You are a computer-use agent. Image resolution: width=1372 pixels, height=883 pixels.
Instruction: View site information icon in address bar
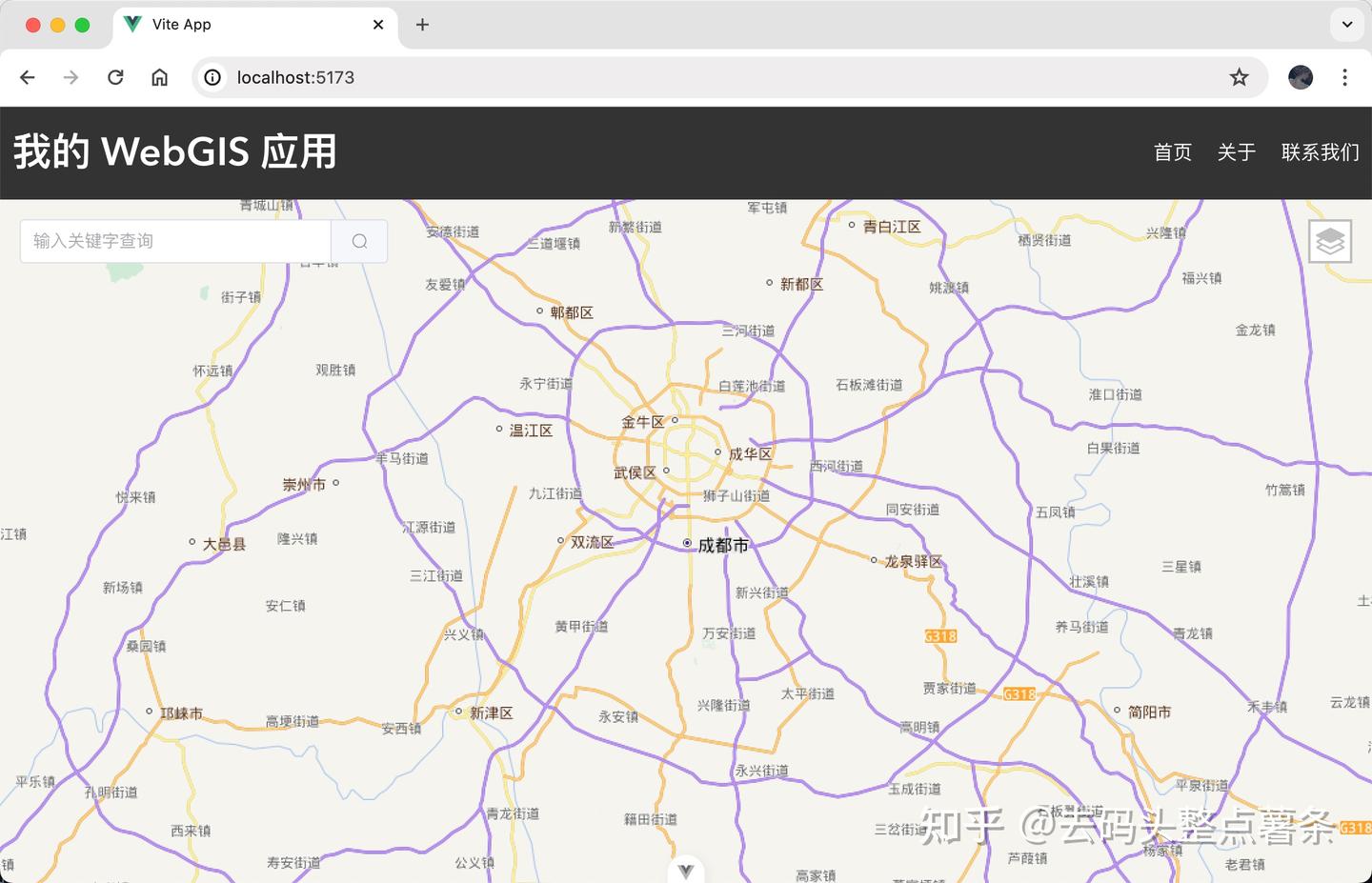tap(213, 77)
